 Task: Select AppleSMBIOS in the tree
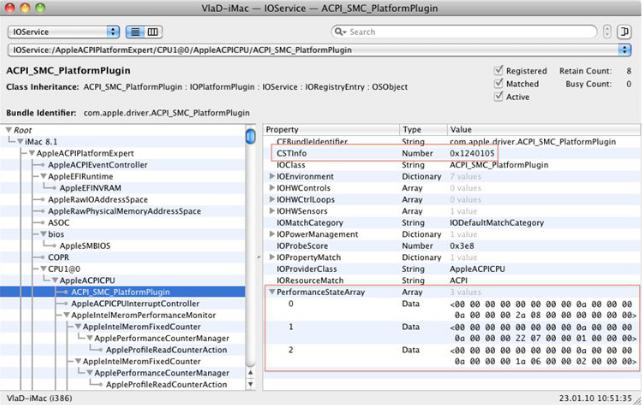[85, 246]
